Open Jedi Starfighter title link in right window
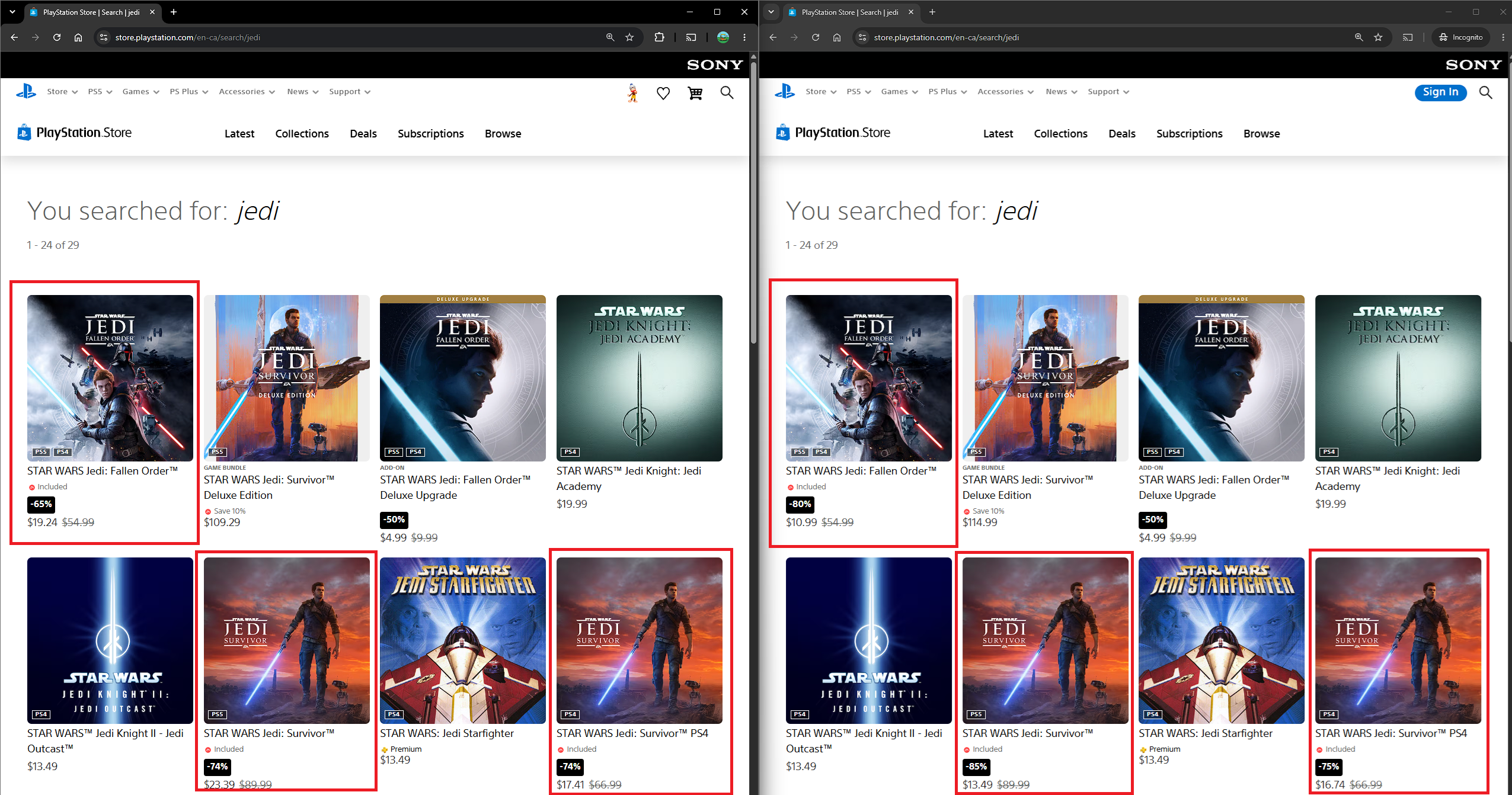The height and width of the screenshot is (795, 1512). tap(1206, 733)
